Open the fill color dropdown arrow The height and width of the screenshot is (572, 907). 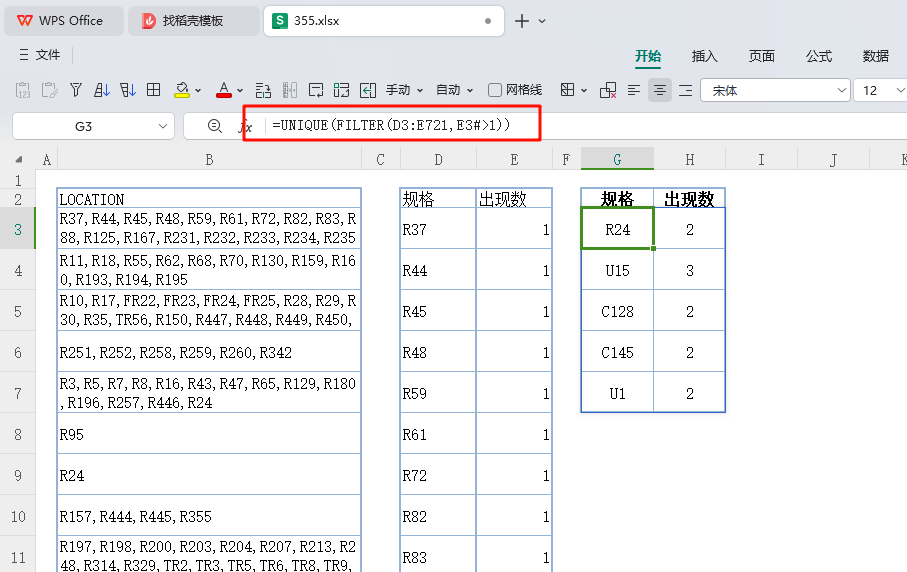[198, 91]
